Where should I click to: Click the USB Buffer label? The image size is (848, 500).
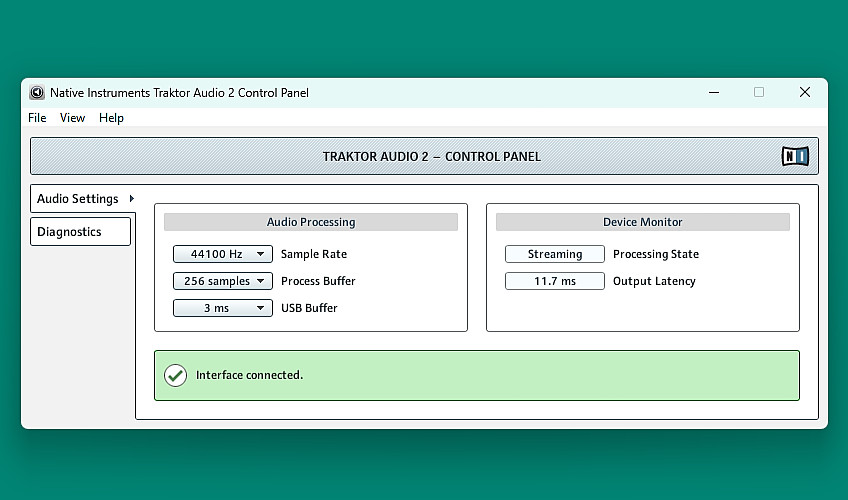tap(309, 308)
